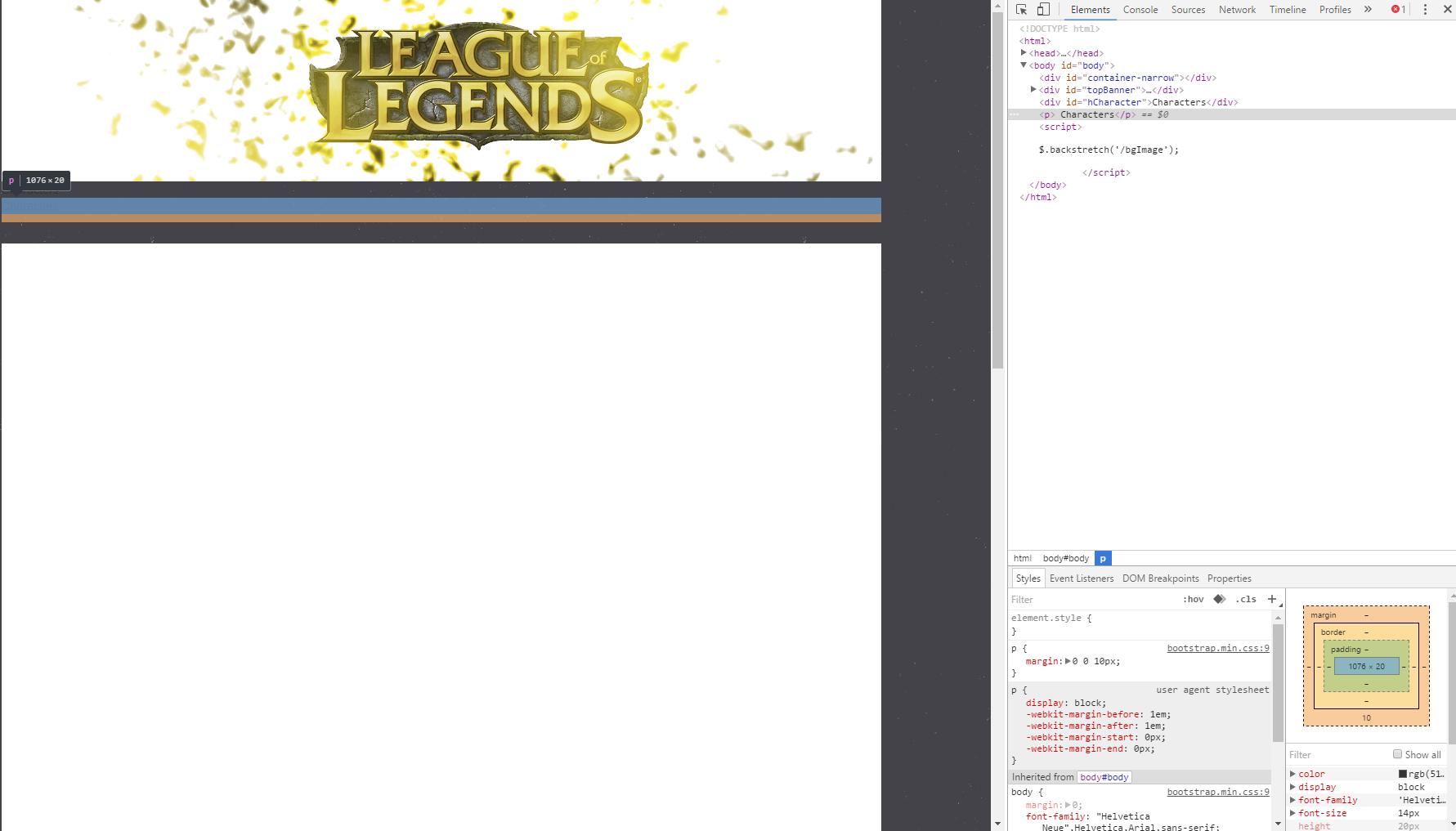The image size is (1456, 831).
Task: Click the page scrollbar down arrow
Action: click(997, 824)
